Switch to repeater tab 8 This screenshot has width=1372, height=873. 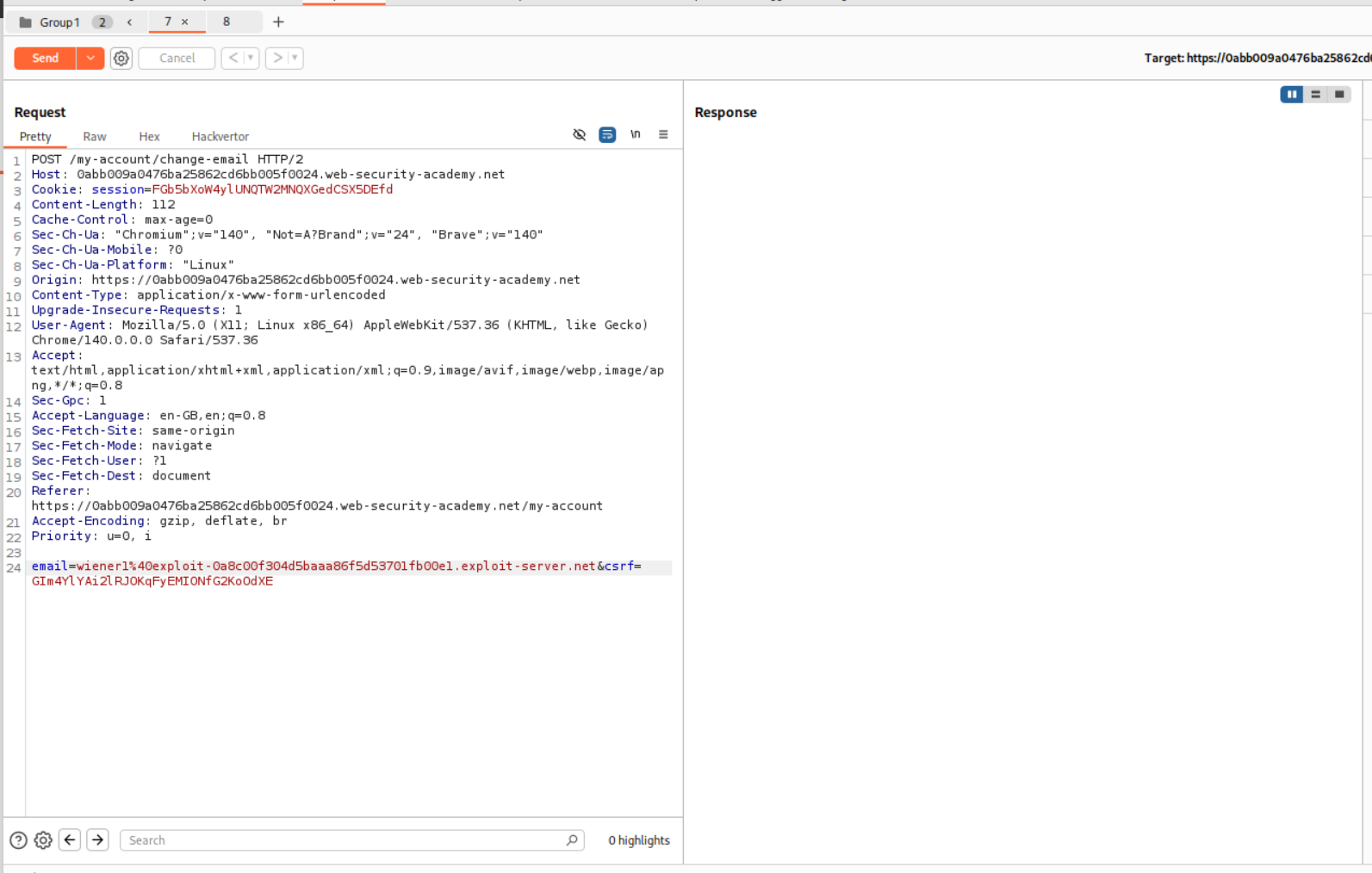[227, 22]
